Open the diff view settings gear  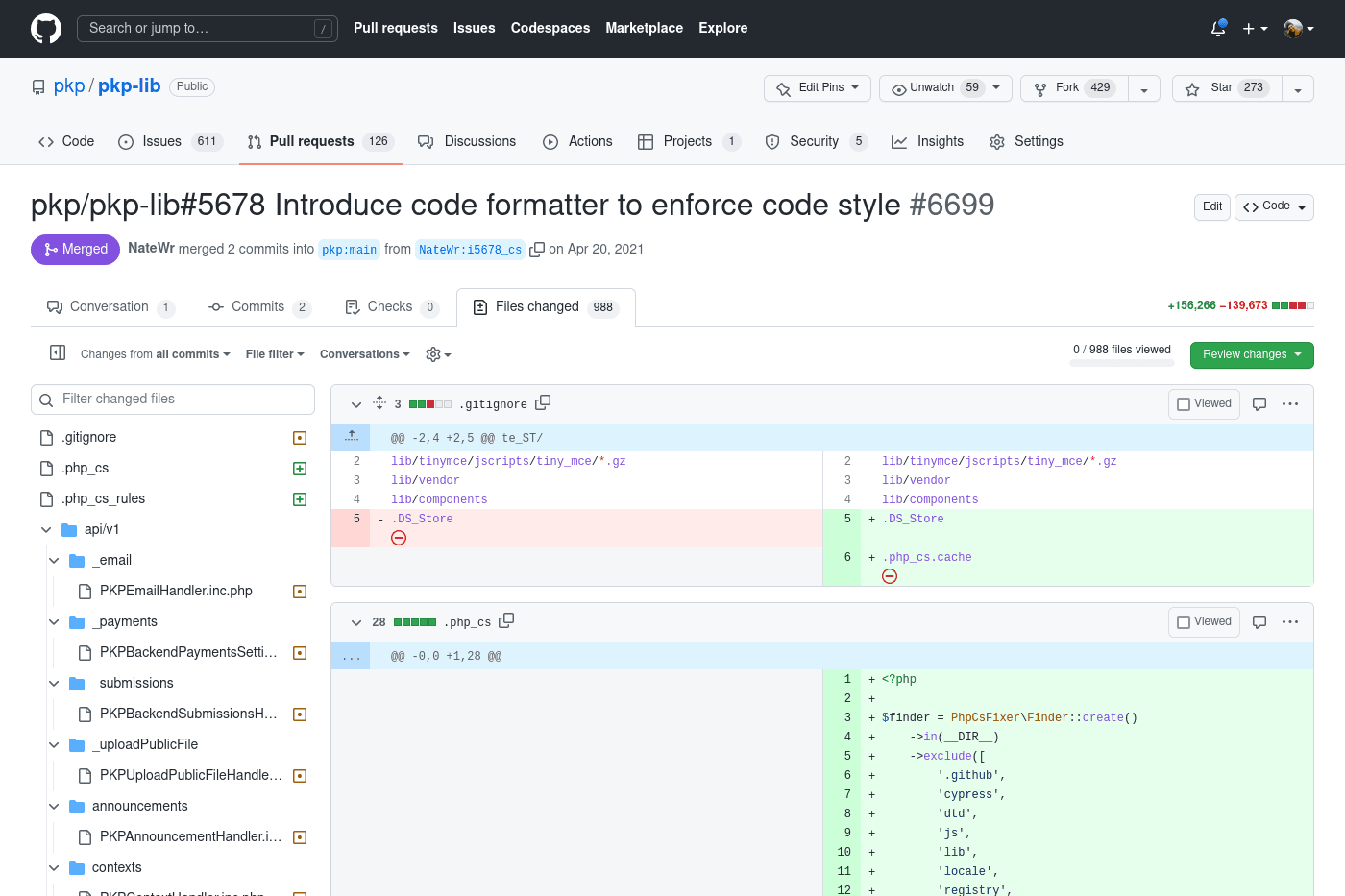pyautogui.click(x=433, y=354)
